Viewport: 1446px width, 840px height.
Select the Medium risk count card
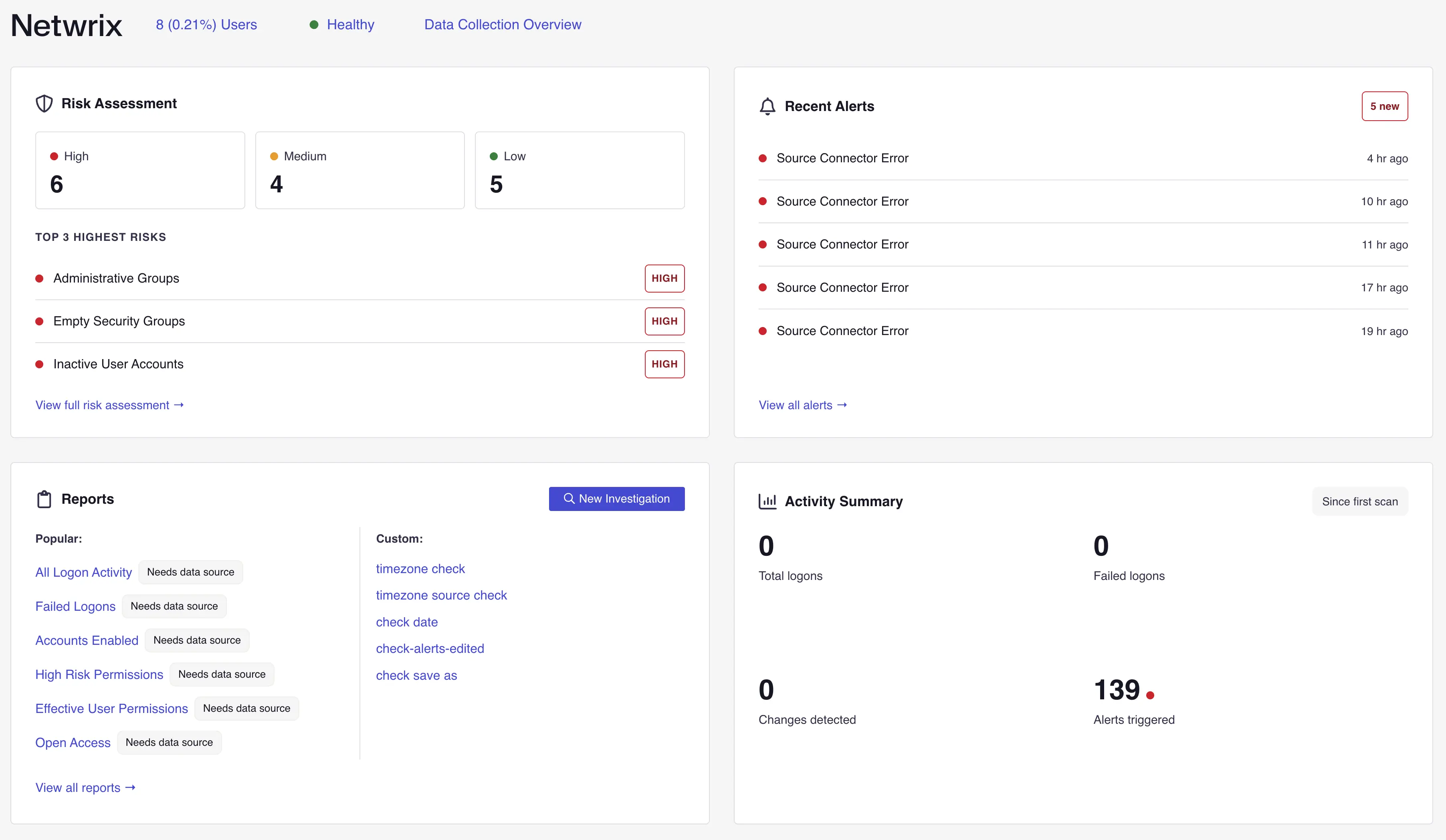360,170
